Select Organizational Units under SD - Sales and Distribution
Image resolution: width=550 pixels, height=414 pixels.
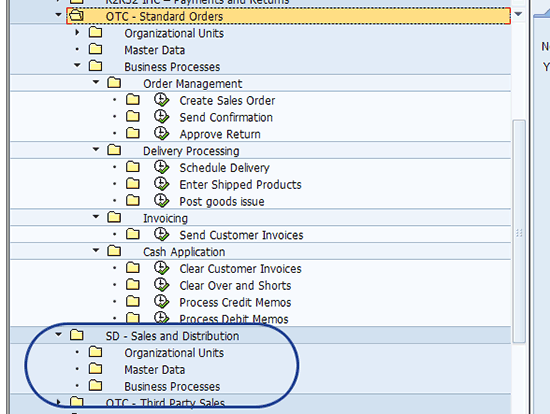(174, 353)
